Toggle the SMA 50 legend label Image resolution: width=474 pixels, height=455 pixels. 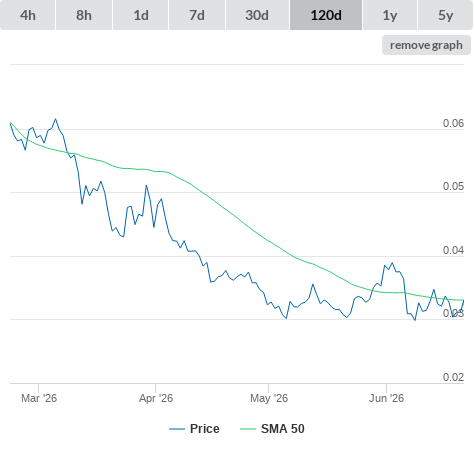[x=283, y=429]
